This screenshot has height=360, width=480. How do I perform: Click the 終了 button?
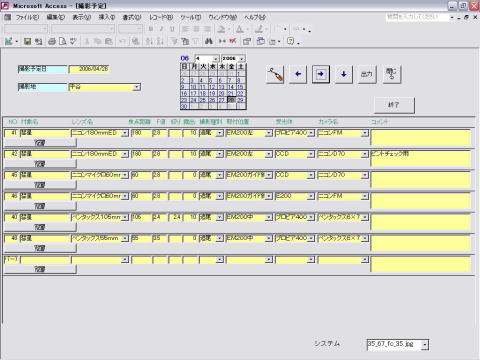[394, 105]
